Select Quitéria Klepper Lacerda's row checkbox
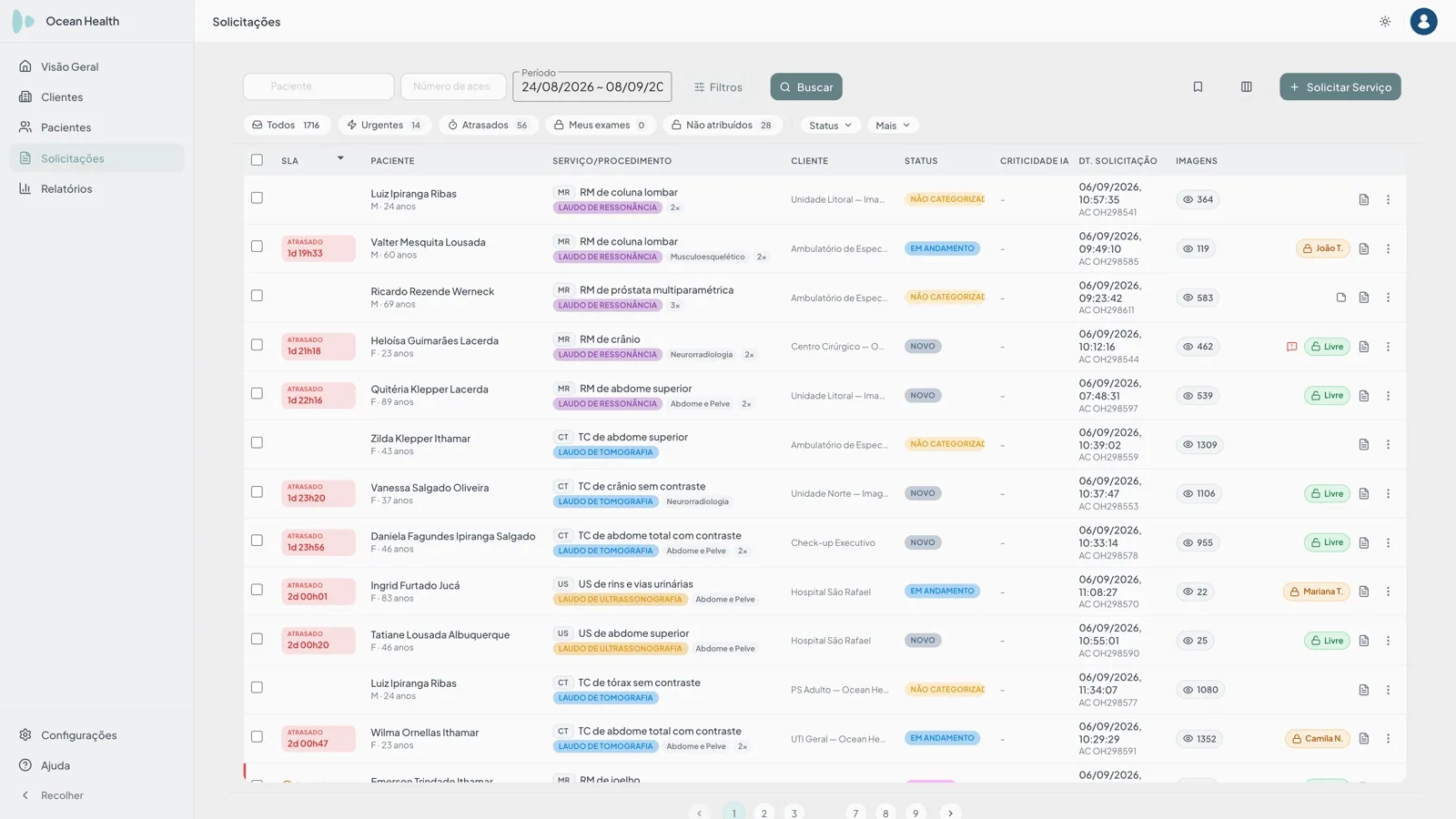1456x819 pixels. (x=257, y=394)
